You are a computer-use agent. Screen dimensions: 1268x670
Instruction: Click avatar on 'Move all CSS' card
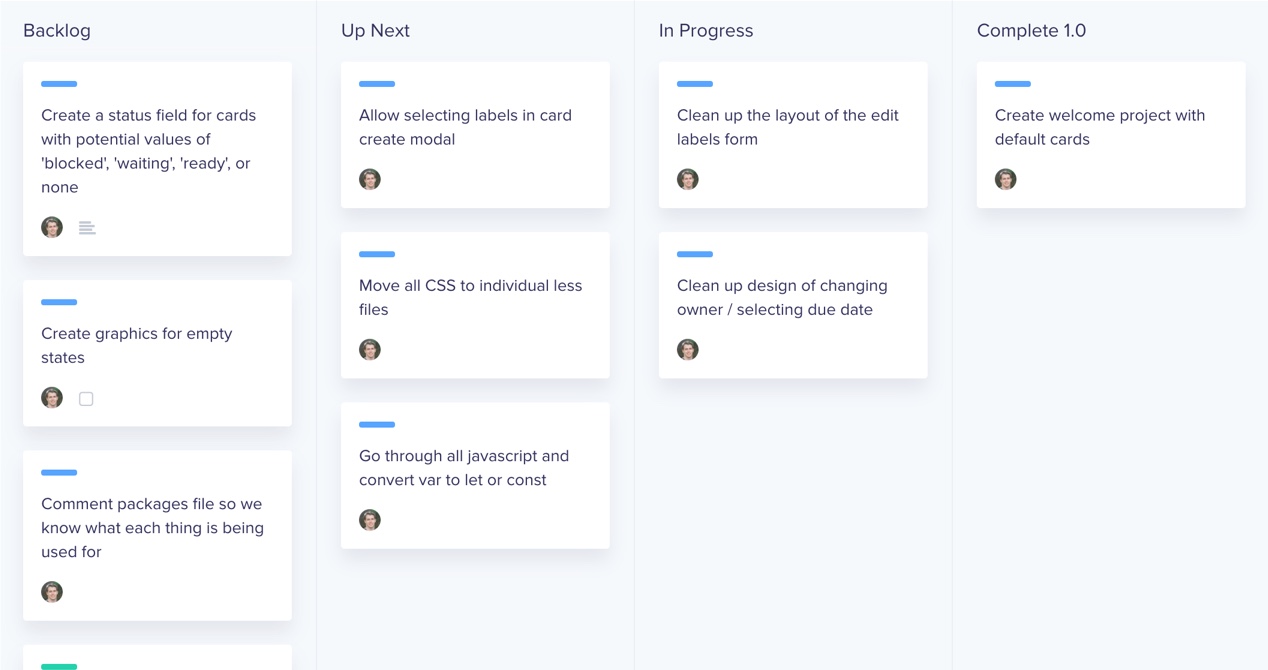[370, 350]
